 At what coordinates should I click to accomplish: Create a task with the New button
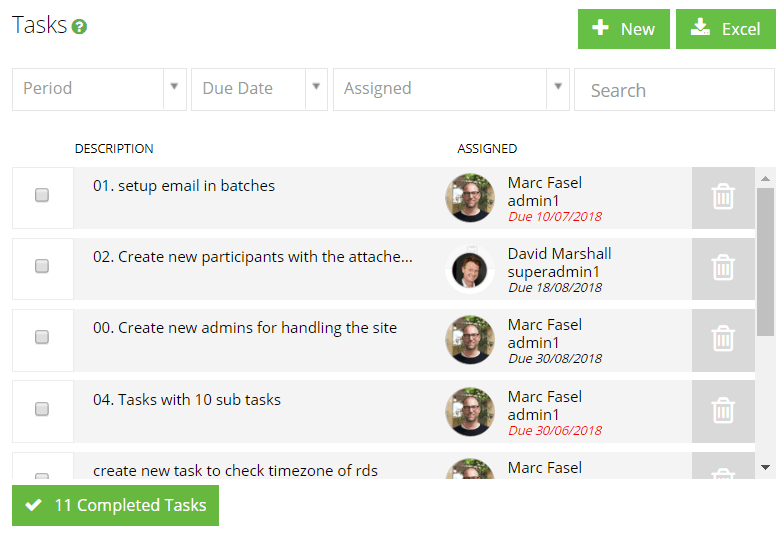coord(624,29)
